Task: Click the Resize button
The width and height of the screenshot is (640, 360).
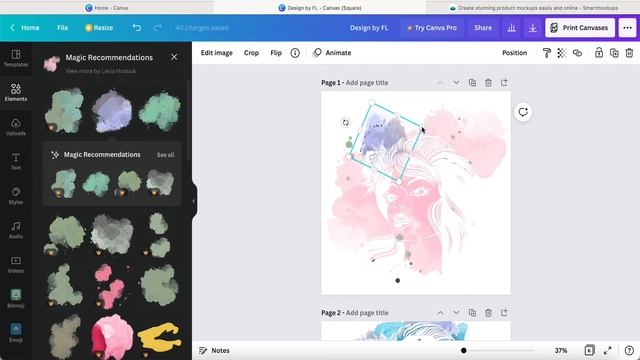Action: click(x=99, y=28)
